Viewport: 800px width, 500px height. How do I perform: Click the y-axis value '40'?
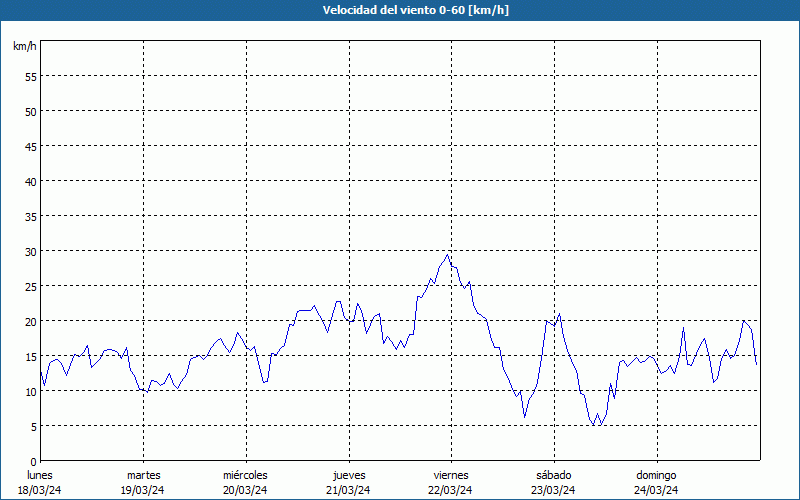pyautogui.click(x=31, y=182)
